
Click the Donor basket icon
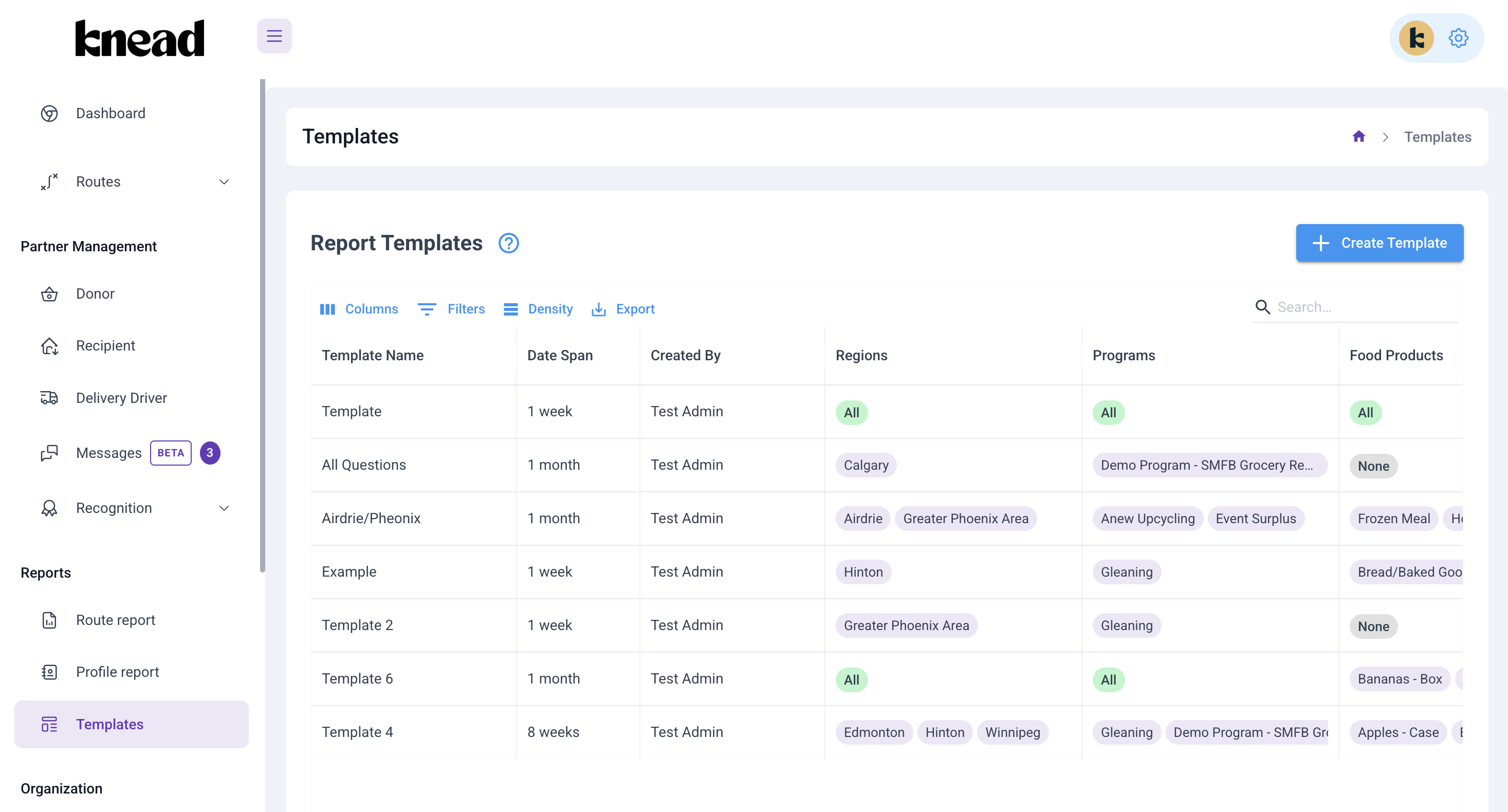pyautogui.click(x=49, y=294)
